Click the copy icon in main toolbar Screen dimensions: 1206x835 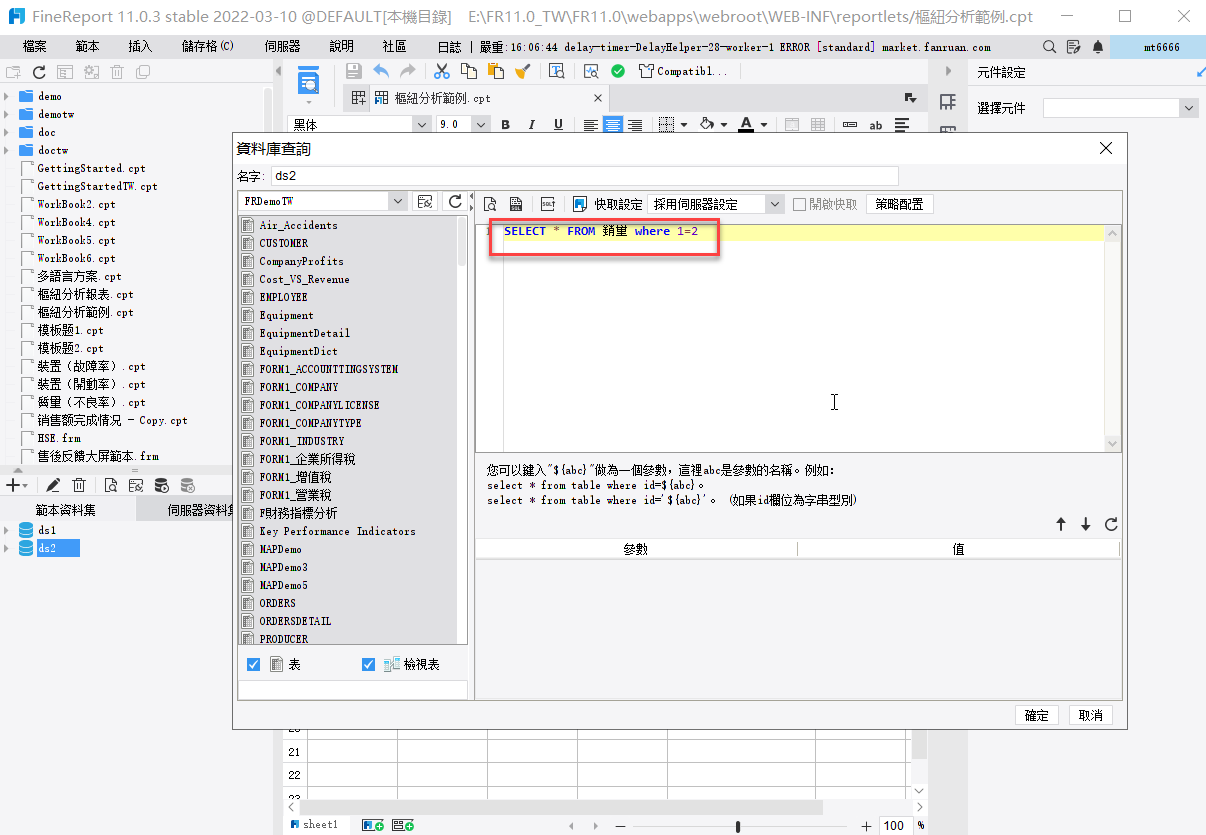pos(468,71)
